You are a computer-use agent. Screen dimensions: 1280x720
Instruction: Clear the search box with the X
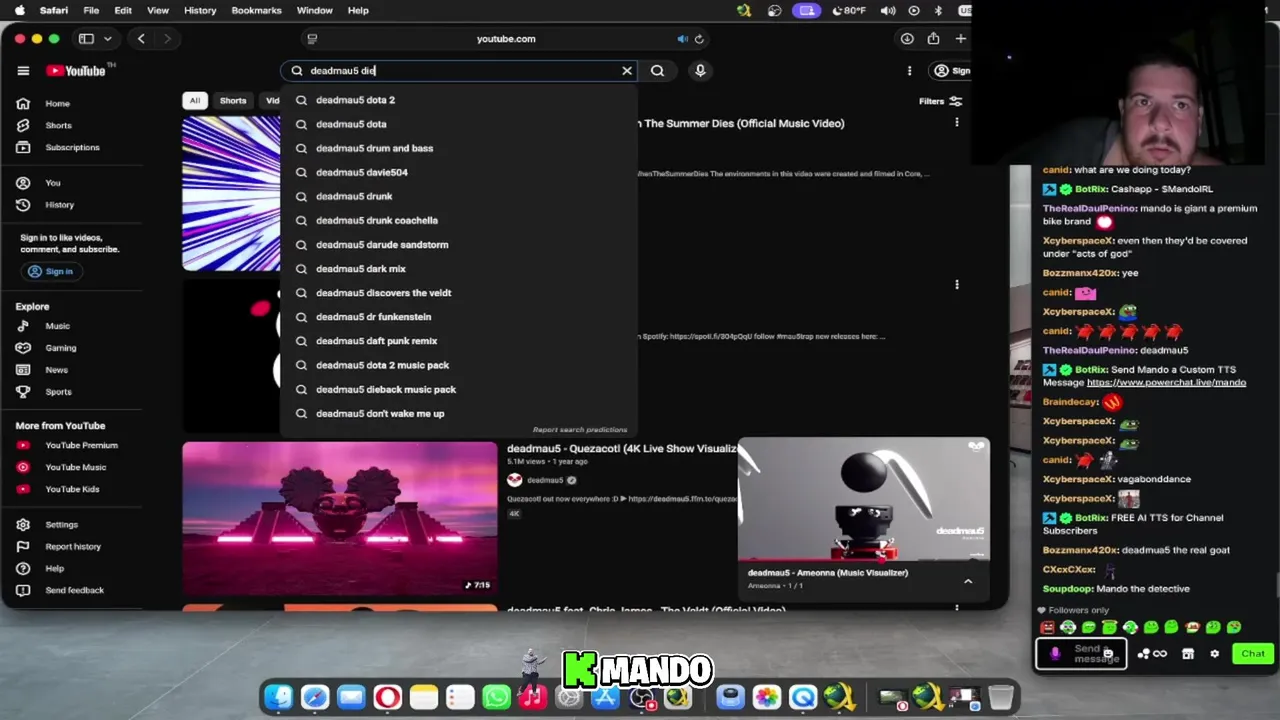tap(627, 71)
